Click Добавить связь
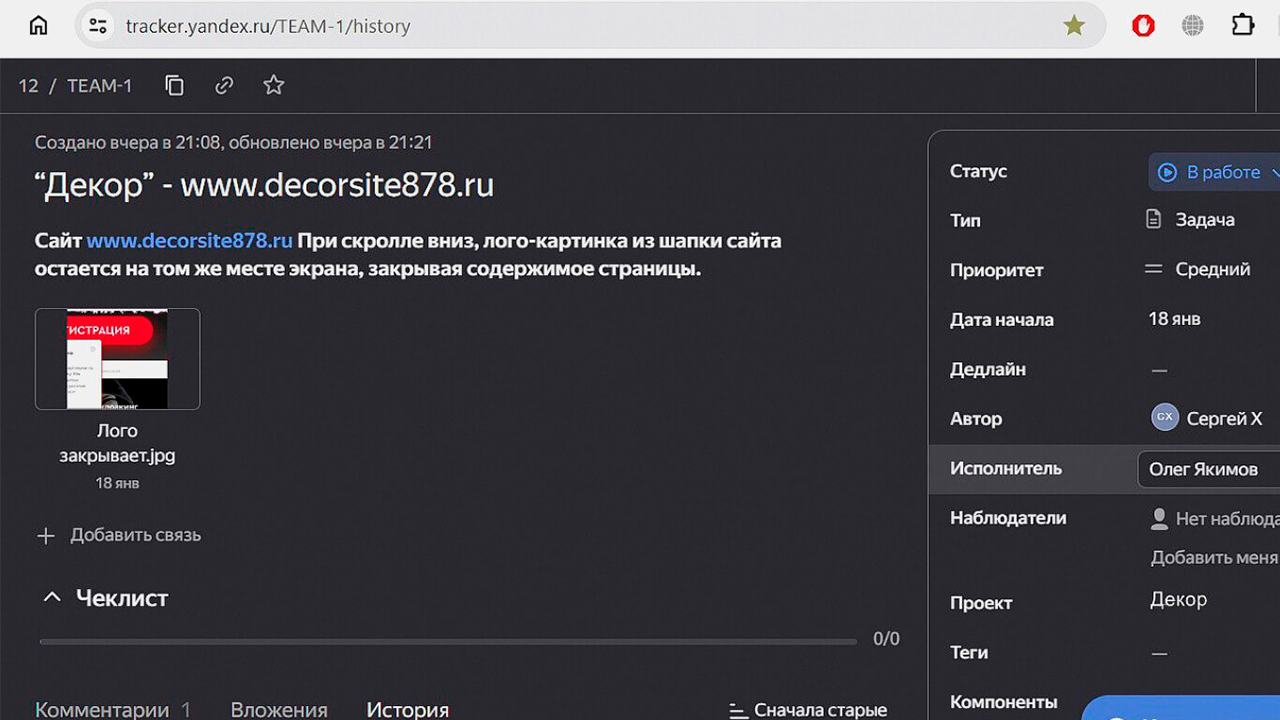The height and width of the screenshot is (720, 1280). (x=135, y=535)
